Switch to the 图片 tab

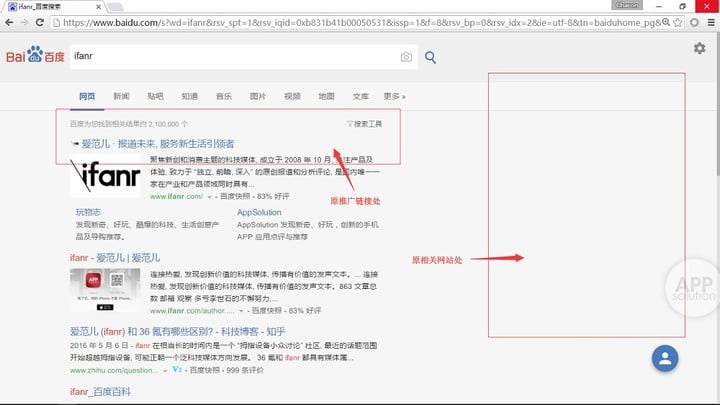258,96
